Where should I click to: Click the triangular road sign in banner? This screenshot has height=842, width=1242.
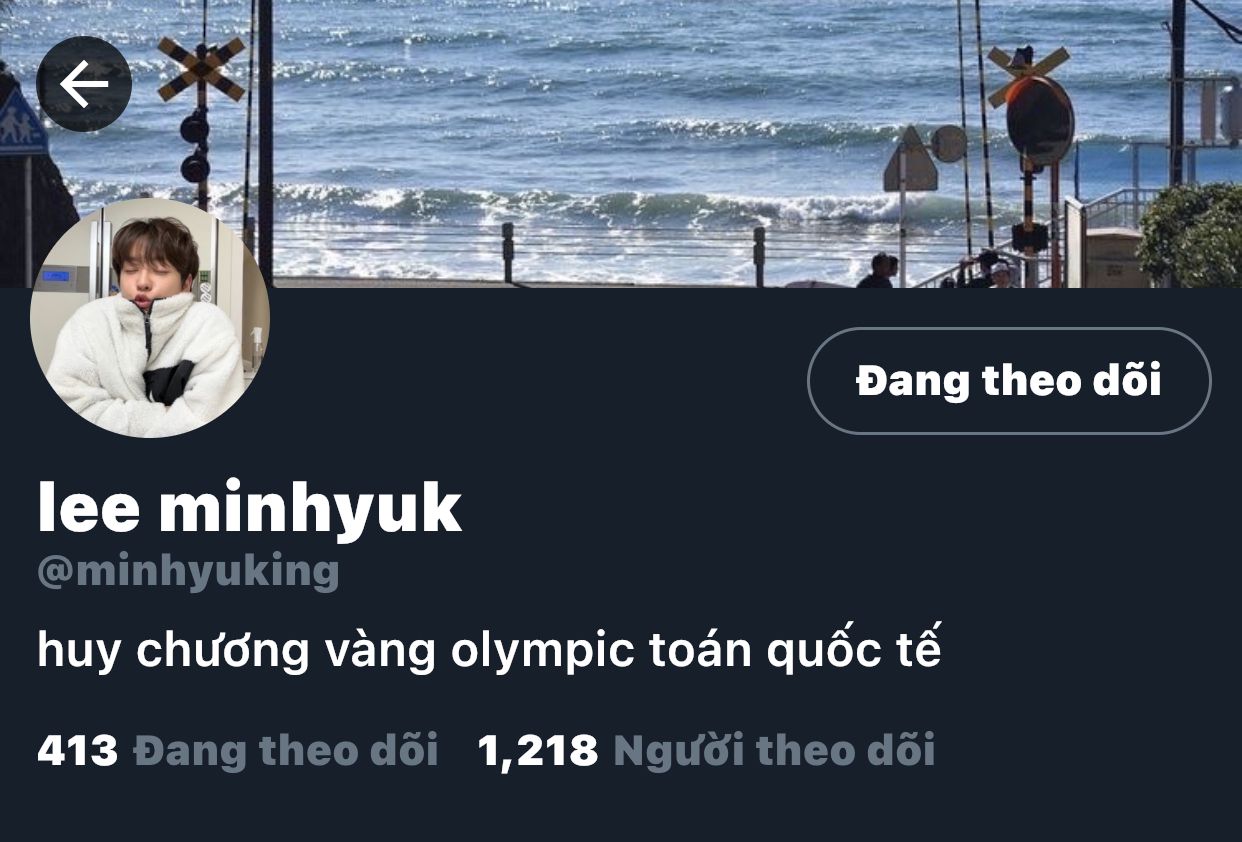pos(910,160)
